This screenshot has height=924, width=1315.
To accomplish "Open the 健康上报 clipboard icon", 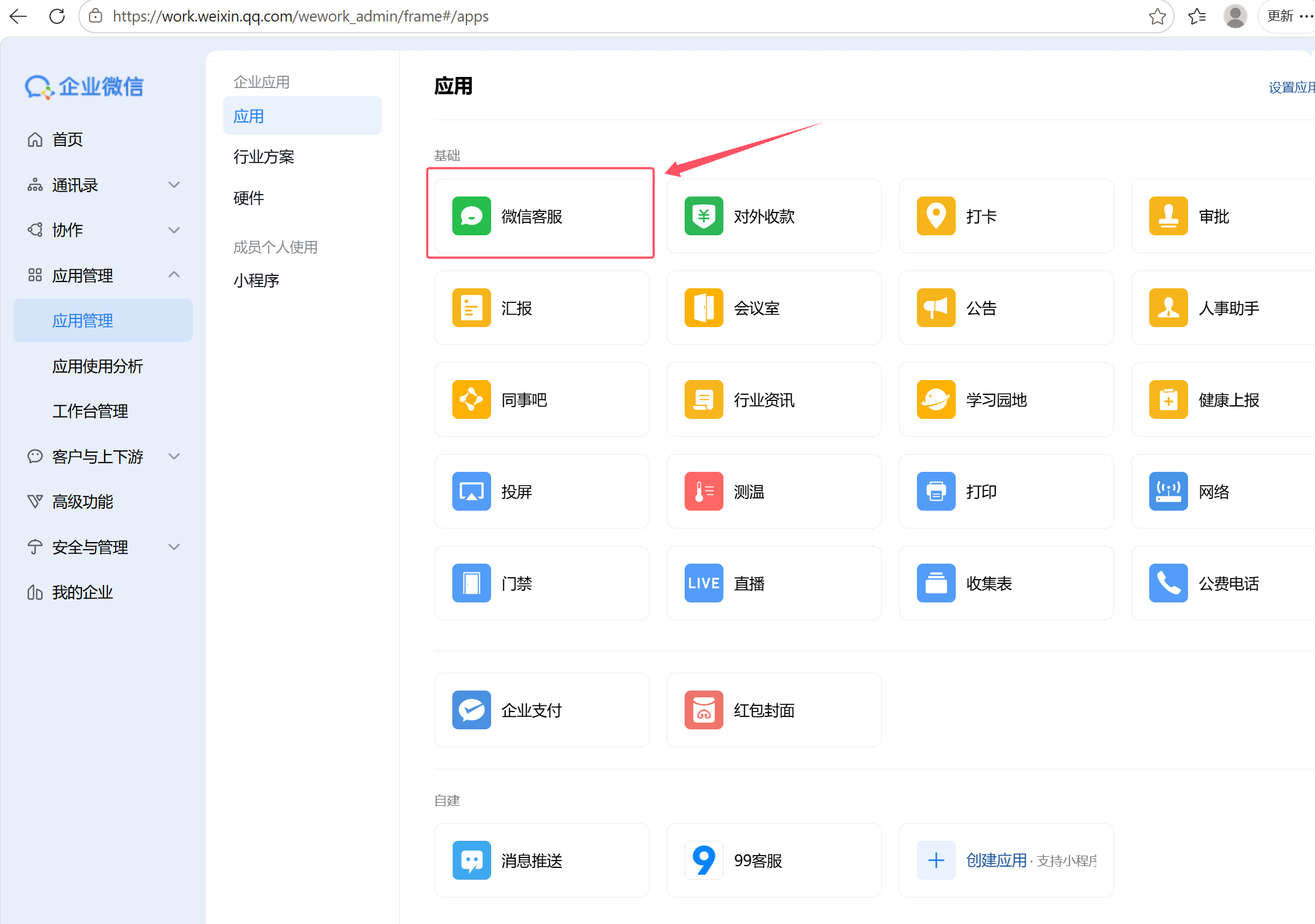I will pos(1168,400).
